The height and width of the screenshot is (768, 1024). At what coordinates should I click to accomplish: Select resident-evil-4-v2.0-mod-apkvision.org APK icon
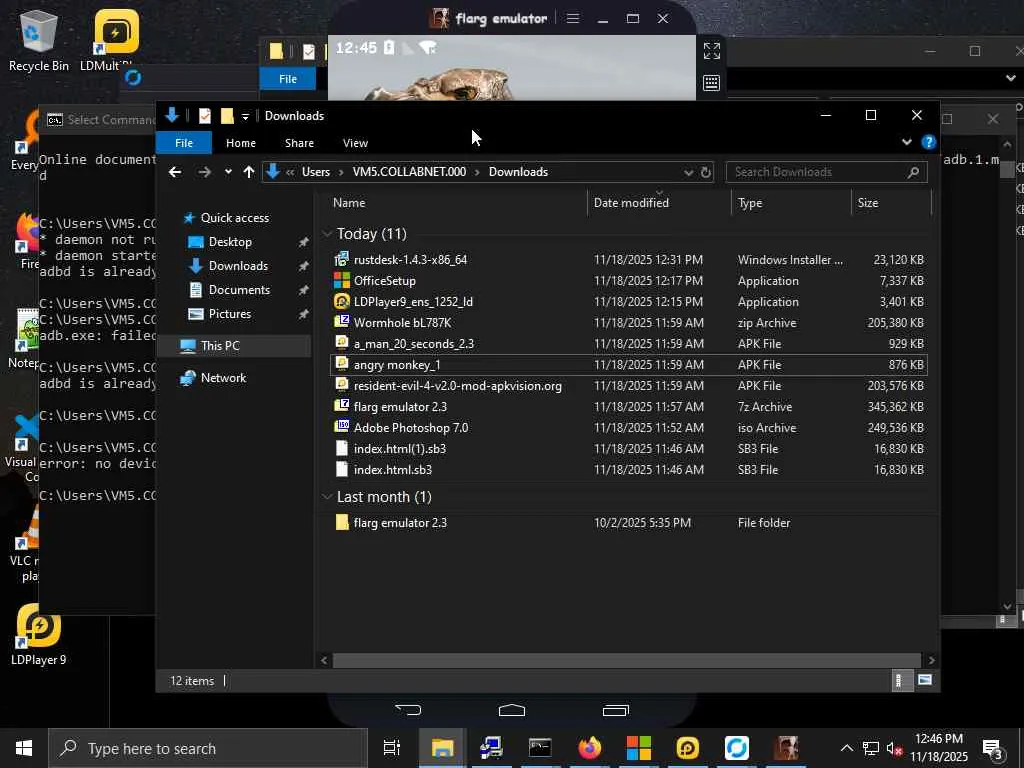pos(342,385)
